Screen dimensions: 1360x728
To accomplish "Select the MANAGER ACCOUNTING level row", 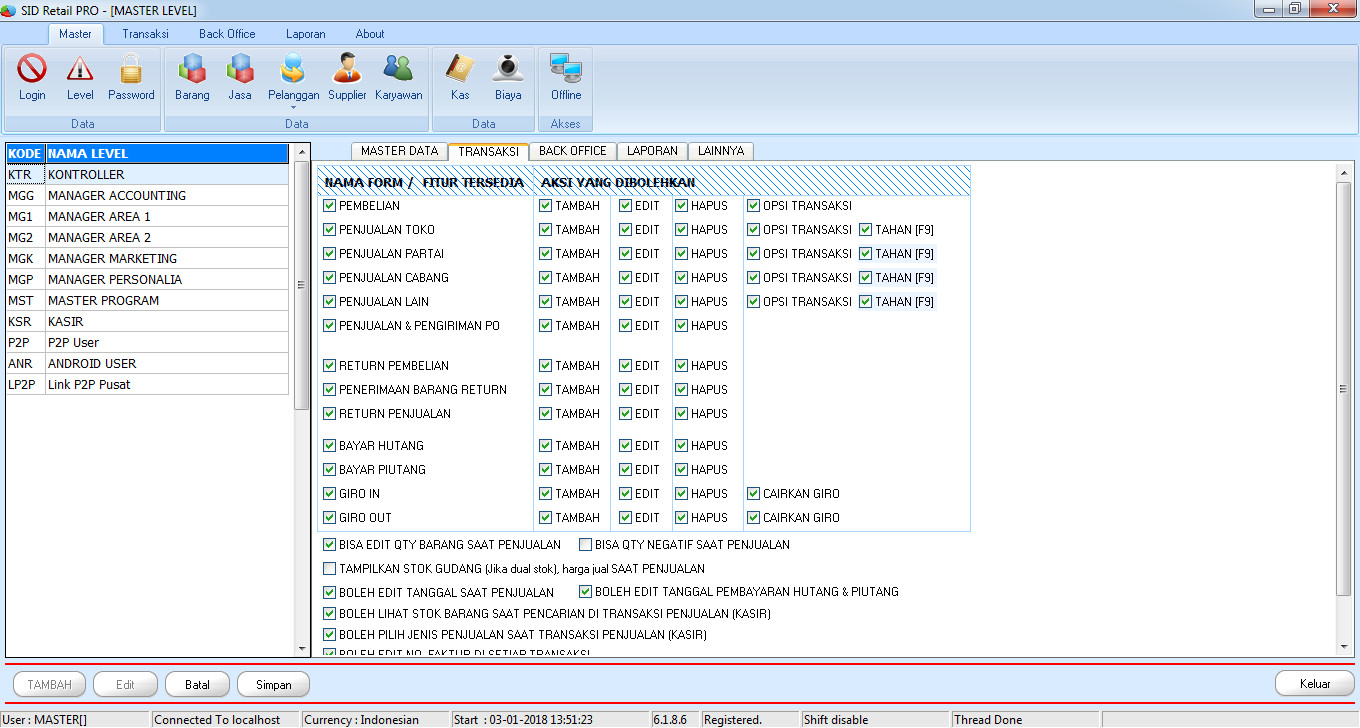I will point(147,196).
